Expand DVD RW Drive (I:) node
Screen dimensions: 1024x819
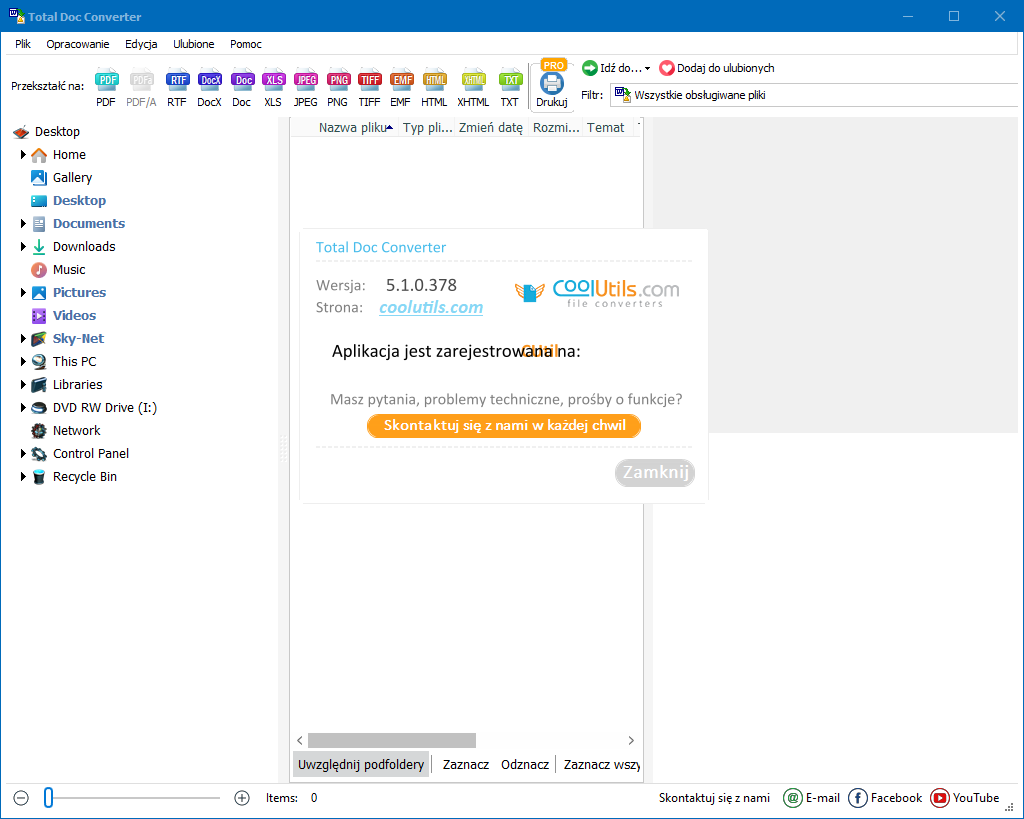[23, 408]
